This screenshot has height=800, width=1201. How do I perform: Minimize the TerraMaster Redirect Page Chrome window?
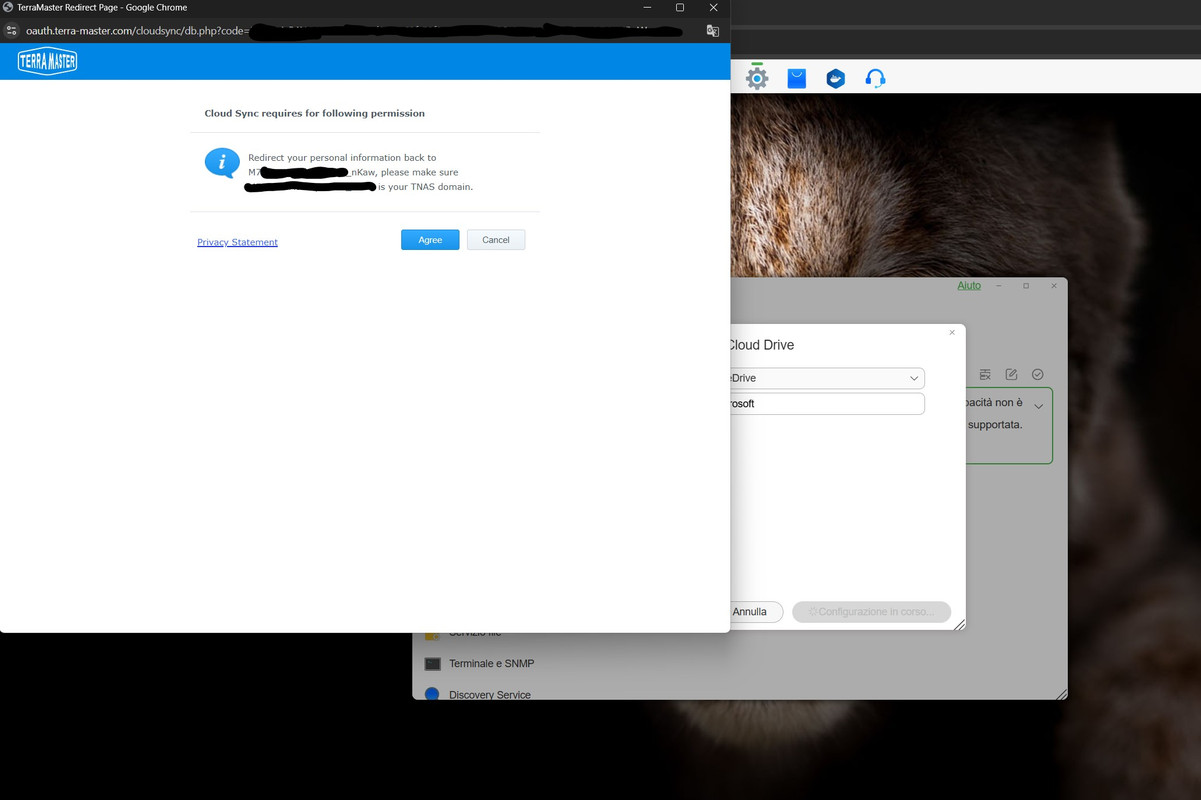click(647, 7)
